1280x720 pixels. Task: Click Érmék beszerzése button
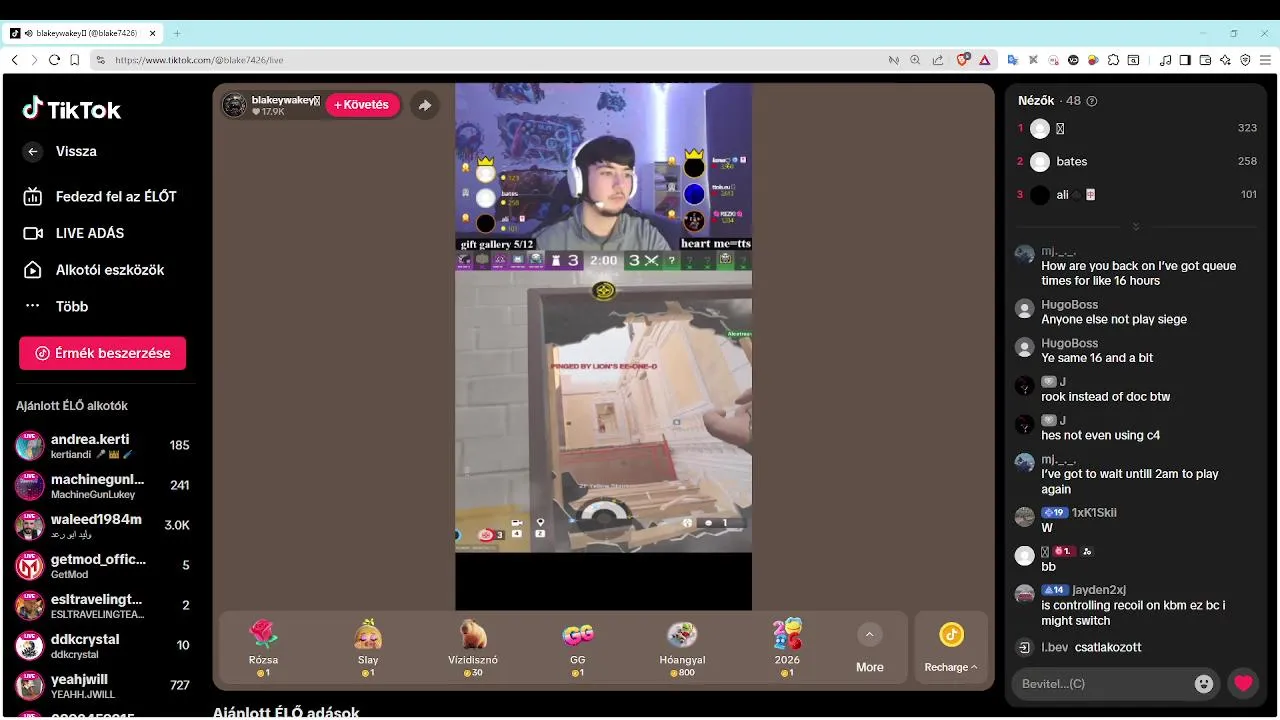point(102,353)
